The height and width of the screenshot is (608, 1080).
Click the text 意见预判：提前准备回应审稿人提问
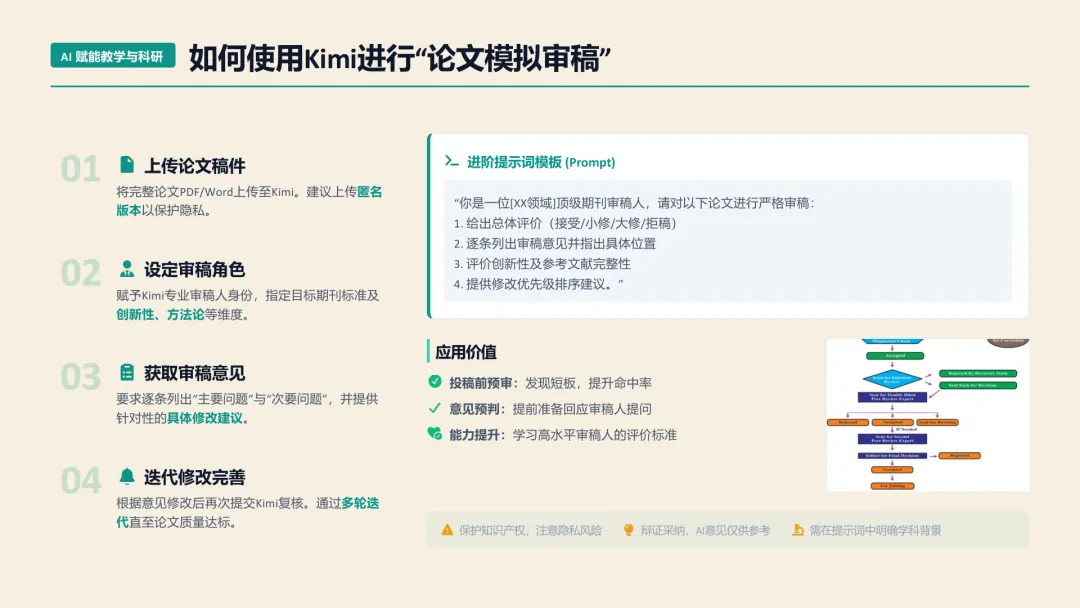coord(550,409)
